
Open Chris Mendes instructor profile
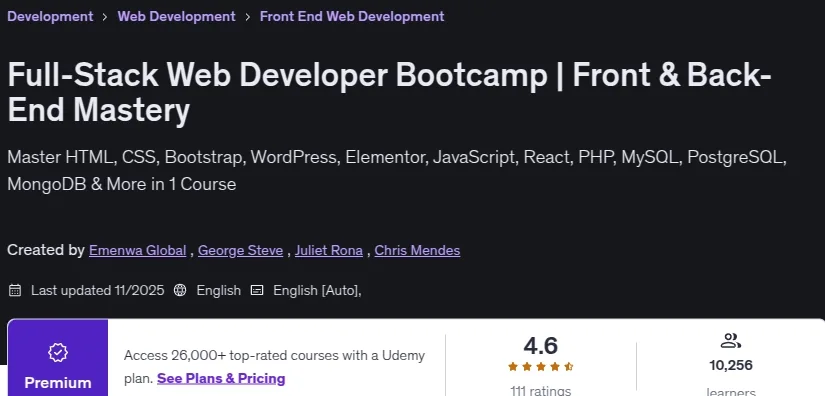pos(417,250)
